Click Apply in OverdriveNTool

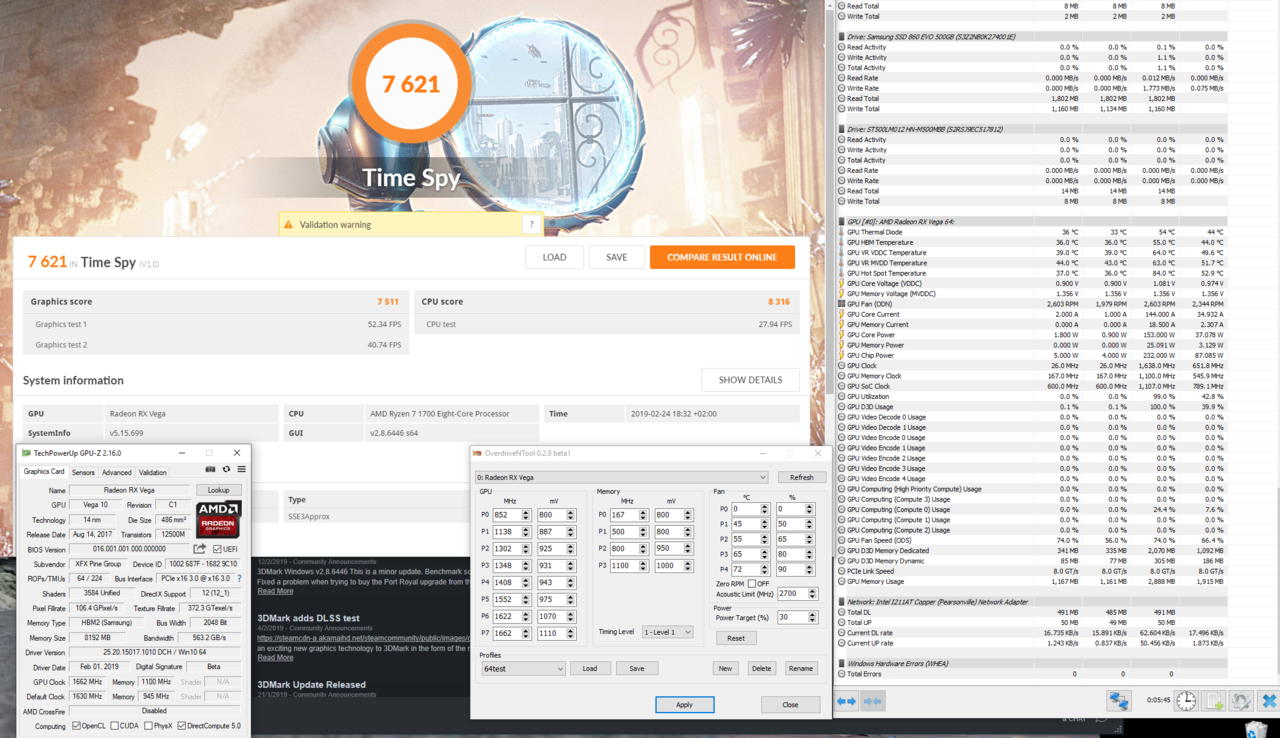pyautogui.click(x=684, y=704)
